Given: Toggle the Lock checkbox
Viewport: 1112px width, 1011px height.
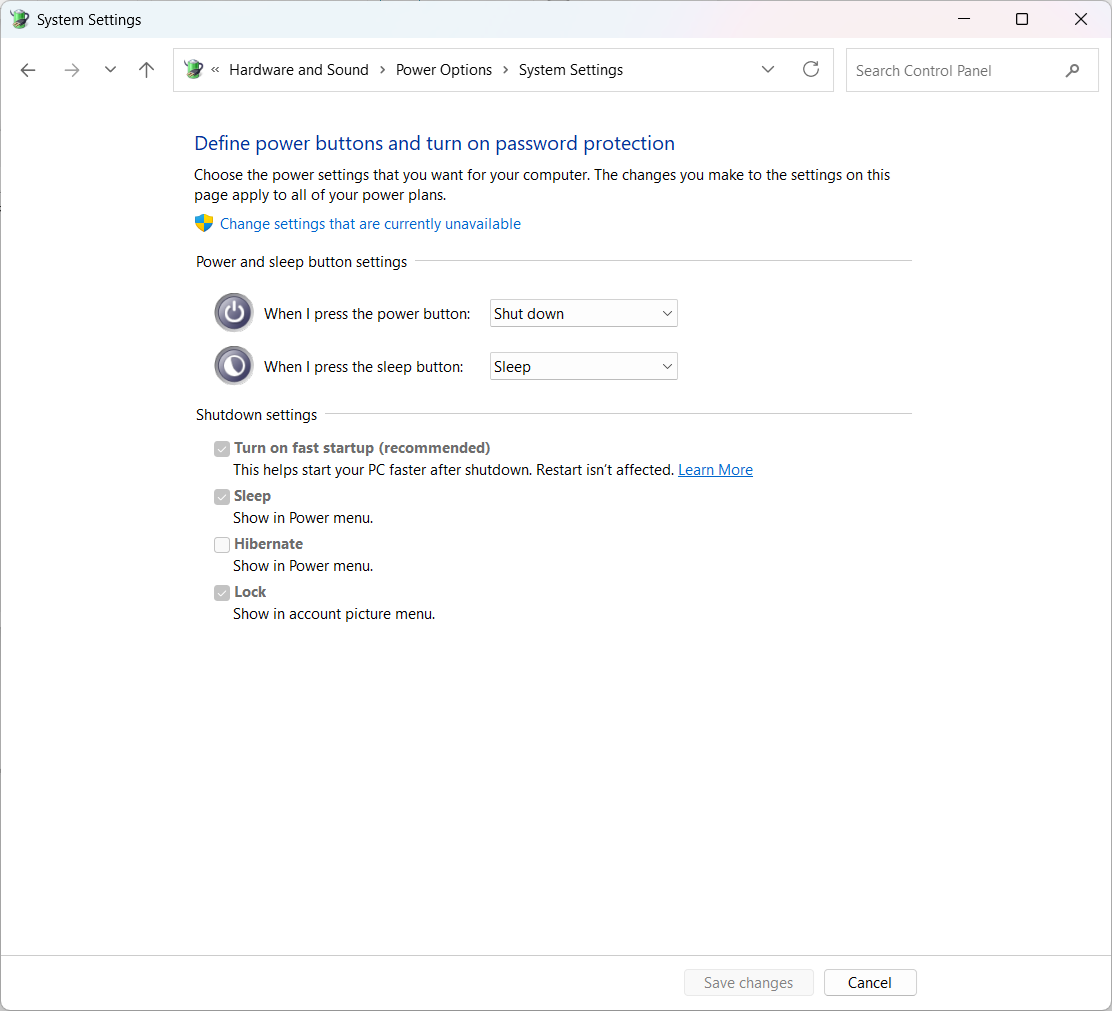Looking at the screenshot, I should (x=222, y=593).
